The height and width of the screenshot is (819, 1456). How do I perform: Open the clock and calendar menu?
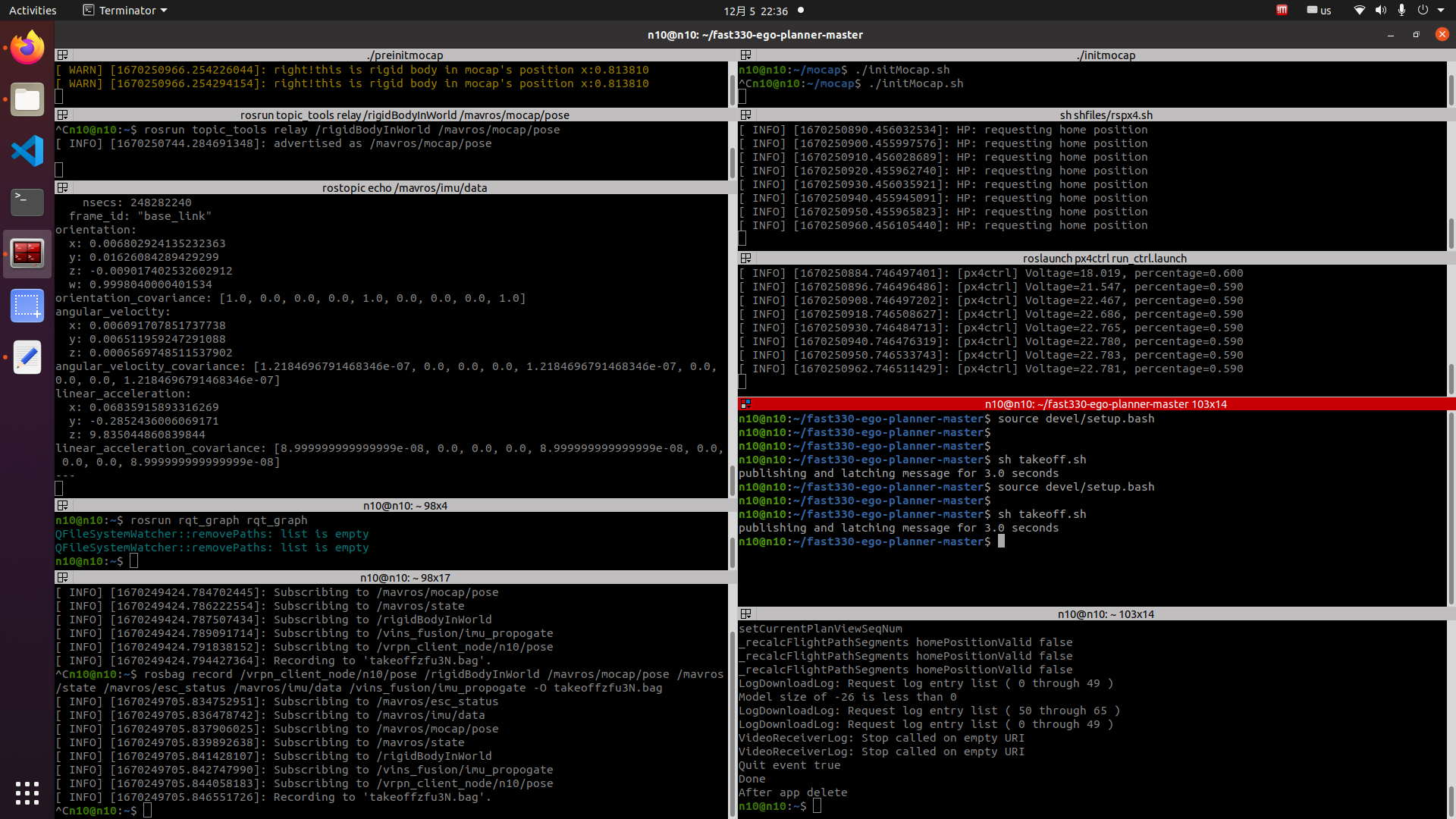(x=755, y=11)
